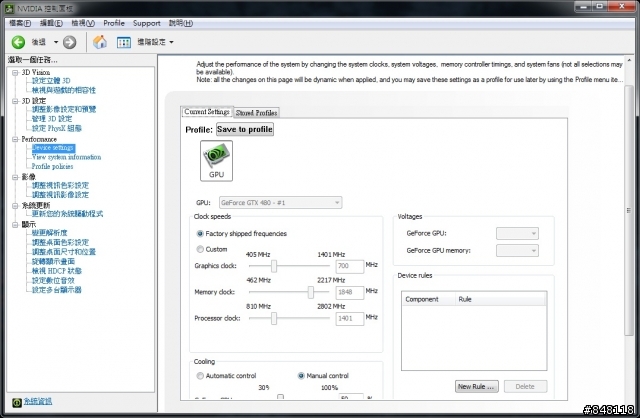Switch to Current Settings tab
This screenshot has width=640, height=418.
click(207, 112)
